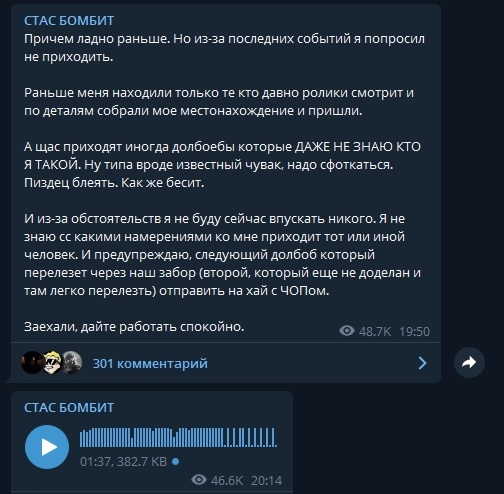
Task: Click the 46.6K view count
Action: point(227,480)
